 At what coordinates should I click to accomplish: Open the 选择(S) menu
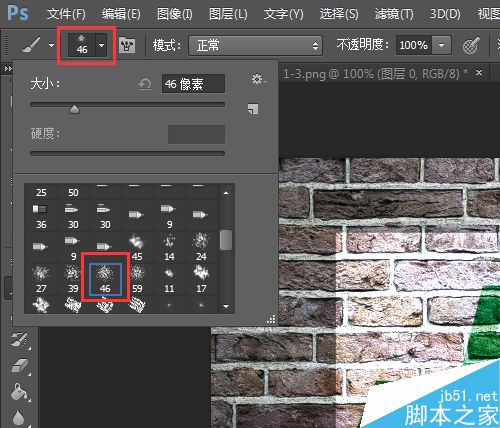point(339,14)
